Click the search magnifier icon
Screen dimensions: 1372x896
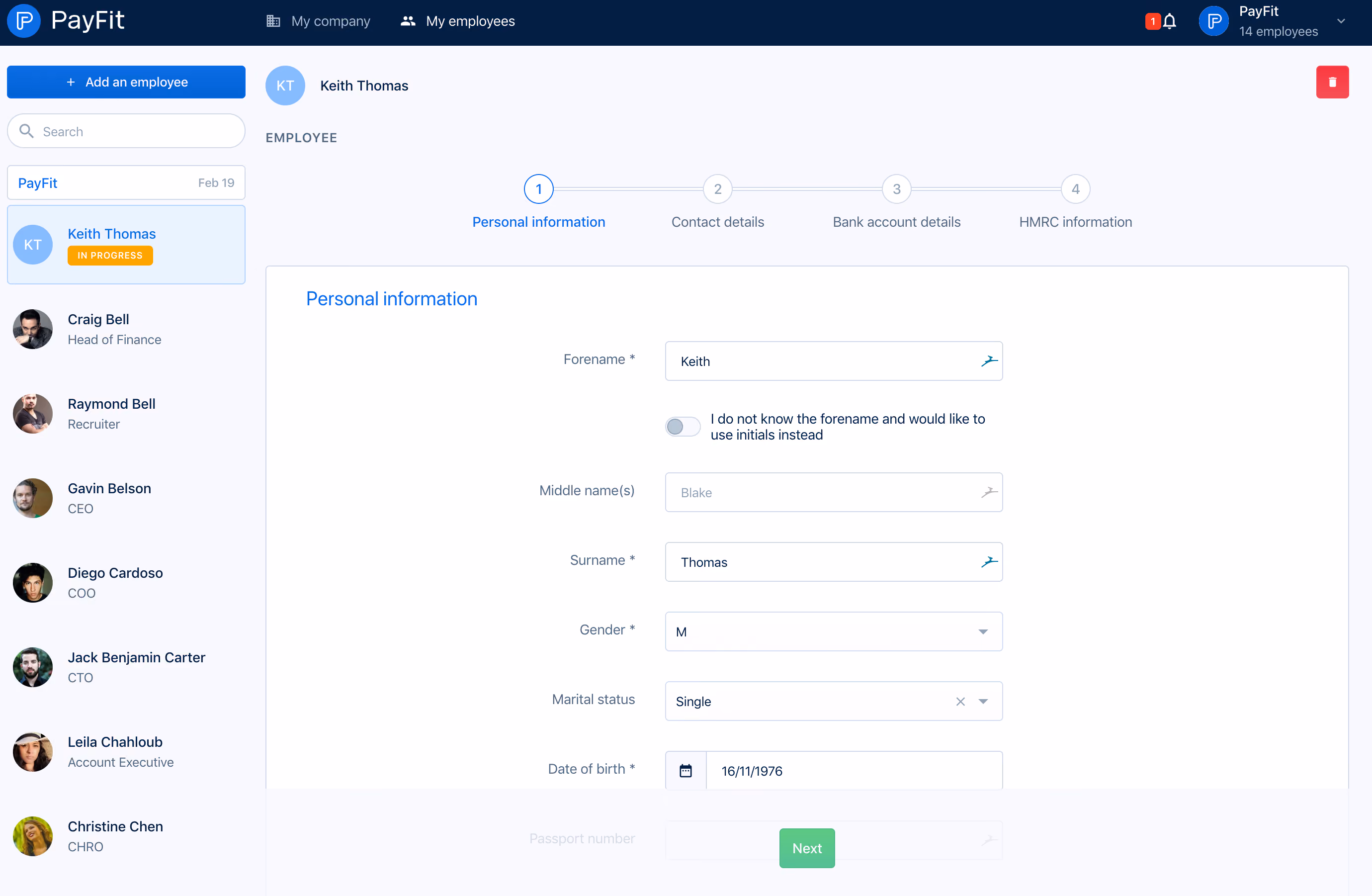click(26, 131)
